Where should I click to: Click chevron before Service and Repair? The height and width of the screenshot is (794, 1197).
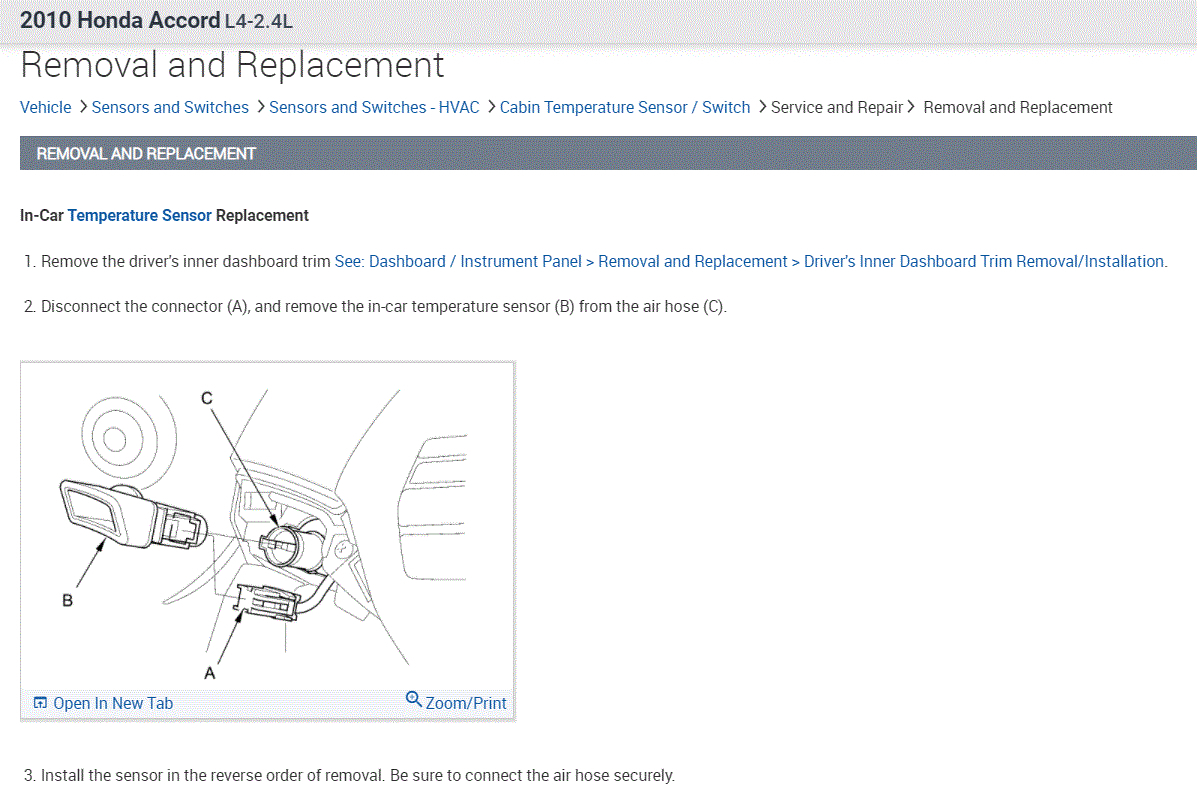(761, 107)
